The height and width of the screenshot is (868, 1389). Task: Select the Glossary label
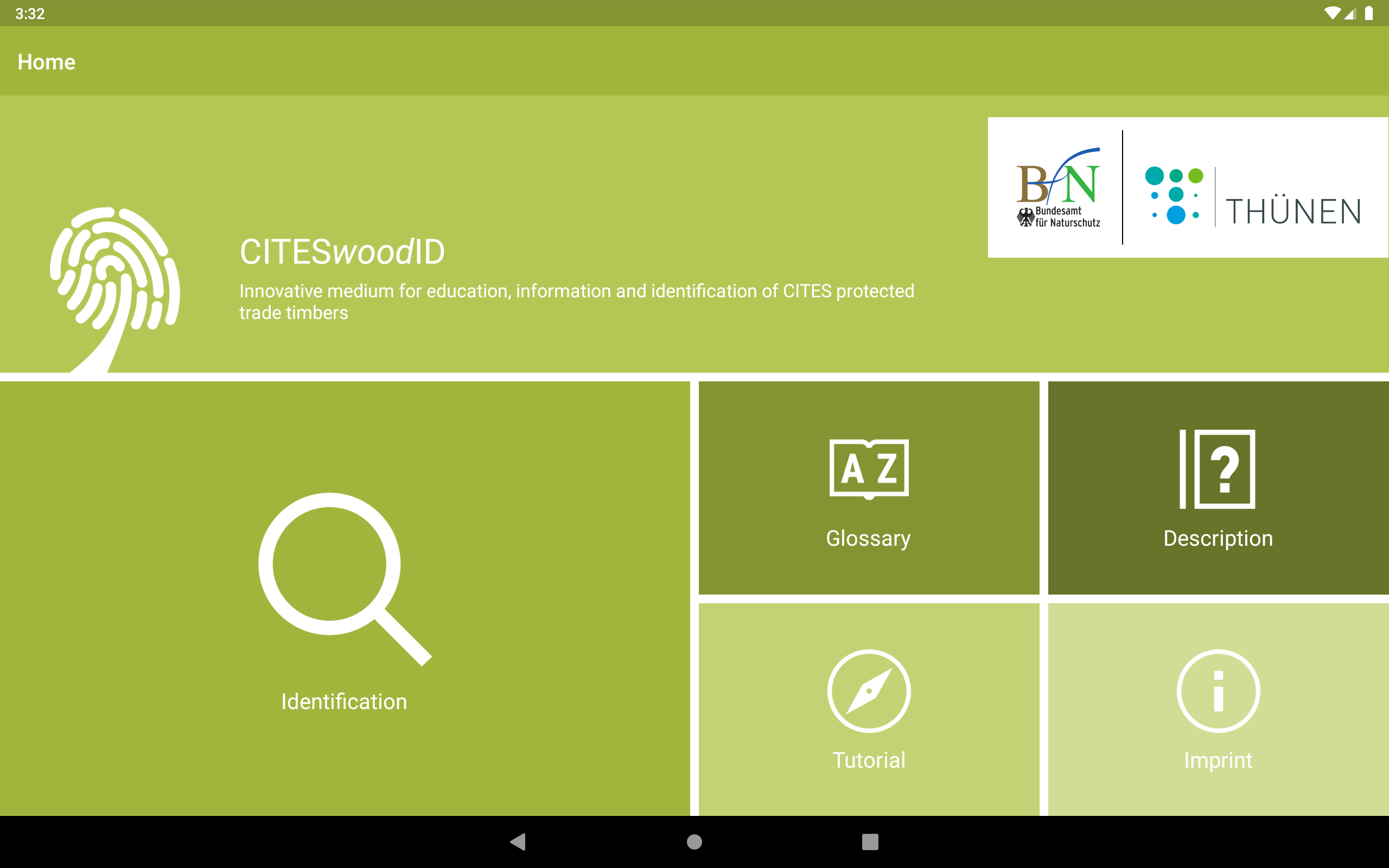(x=869, y=539)
